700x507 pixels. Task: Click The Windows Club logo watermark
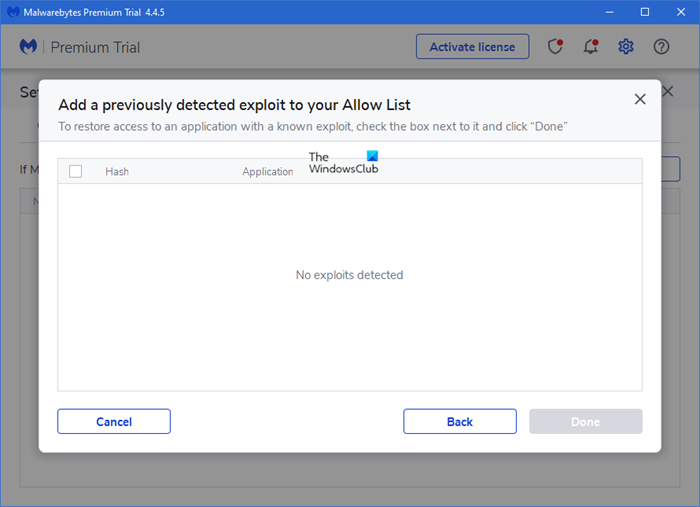(x=344, y=163)
